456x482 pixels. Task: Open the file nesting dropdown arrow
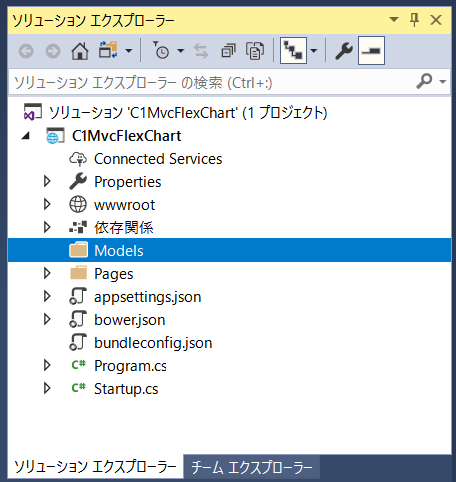point(314,51)
